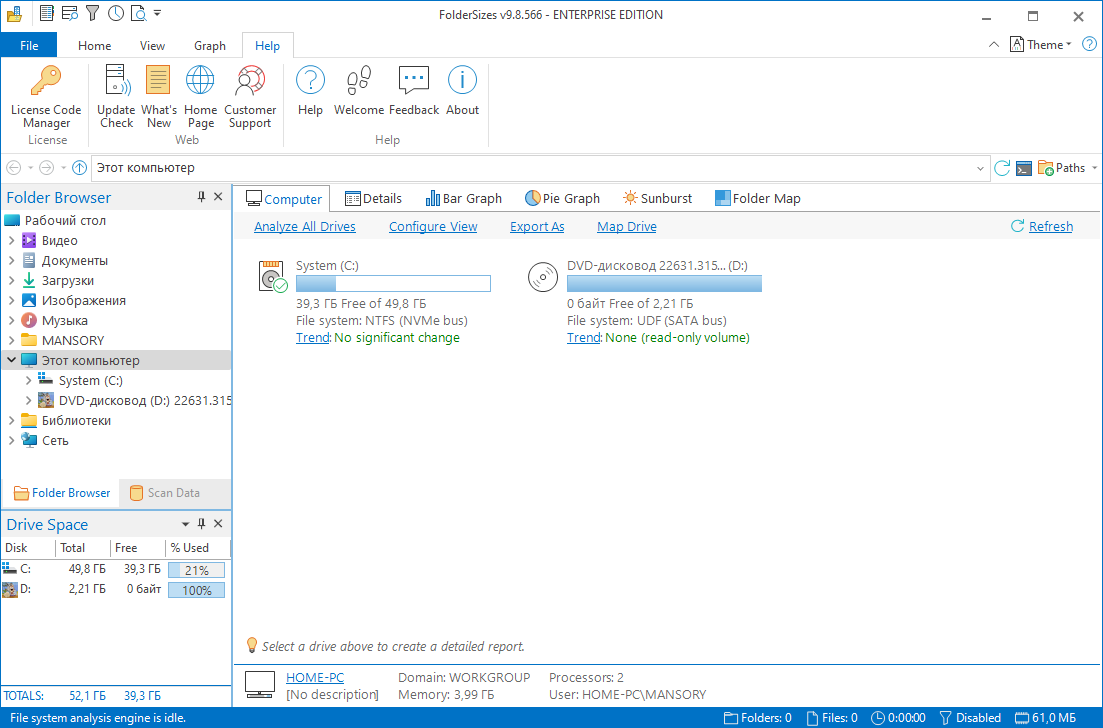Image resolution: width=1103 pixels, height=728 pixels.
Task: Open the Pie Graph tab
Action: [x=563, y=198]
